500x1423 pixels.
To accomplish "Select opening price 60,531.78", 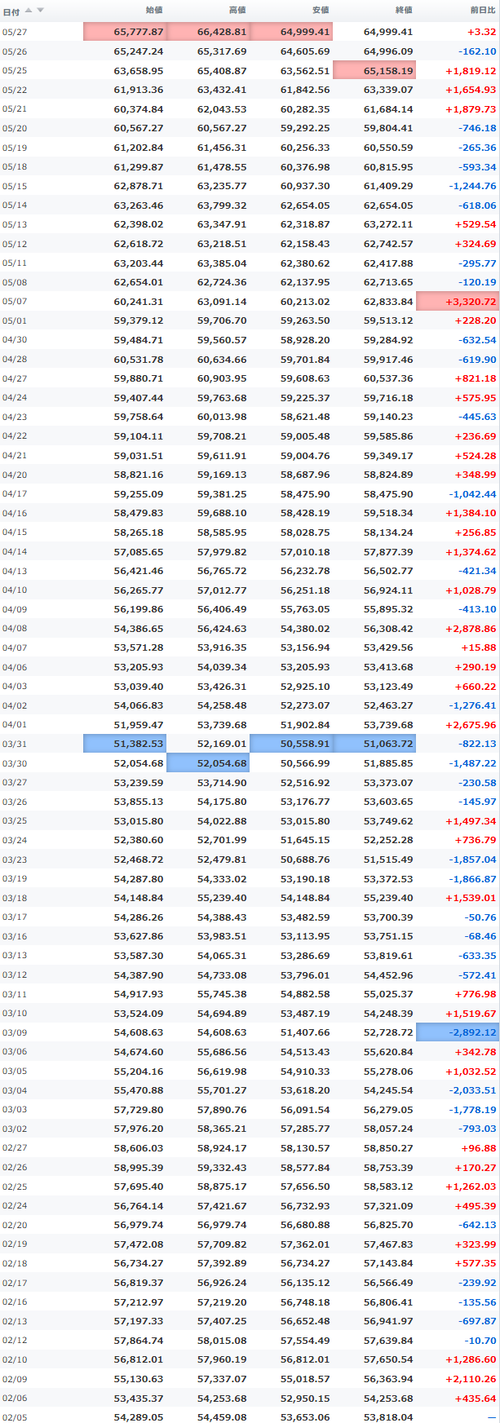I will [x=139, y=360].
